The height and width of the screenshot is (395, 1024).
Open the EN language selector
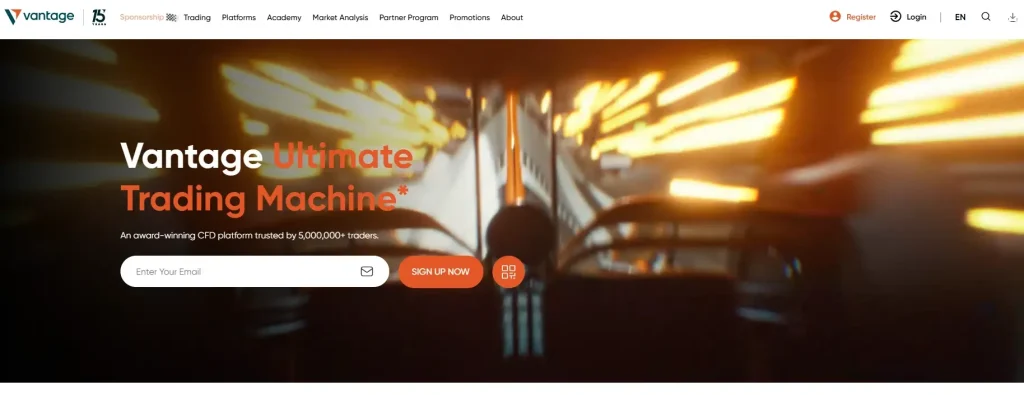tap(960, 18)
